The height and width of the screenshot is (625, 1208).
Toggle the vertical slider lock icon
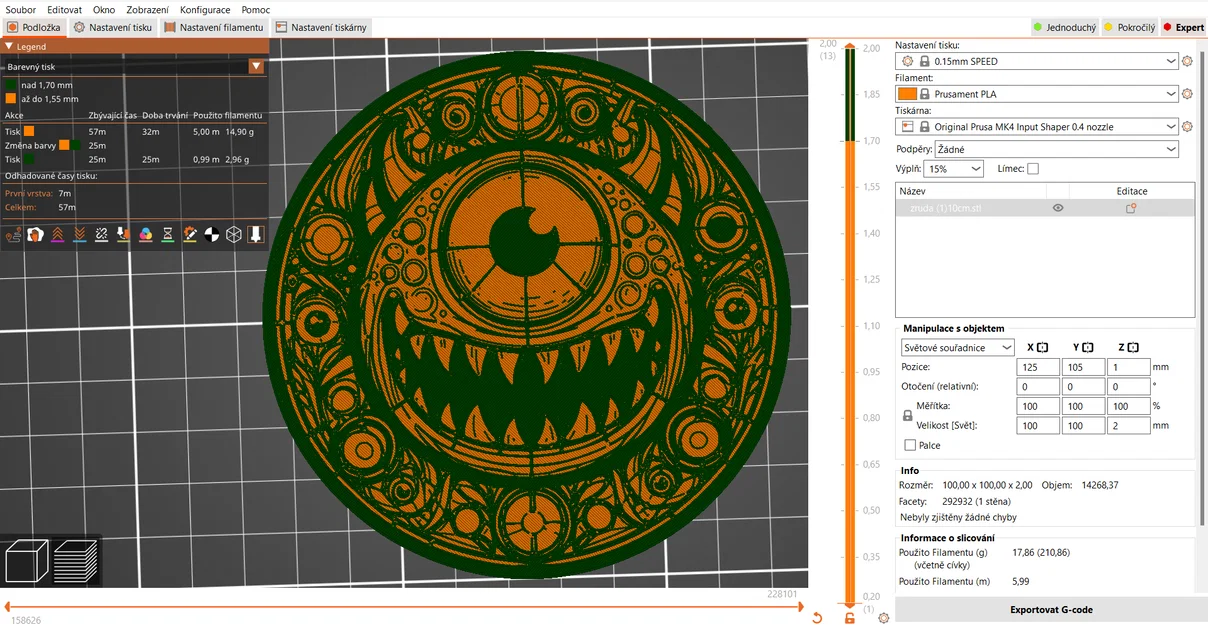tap(850, 617)
